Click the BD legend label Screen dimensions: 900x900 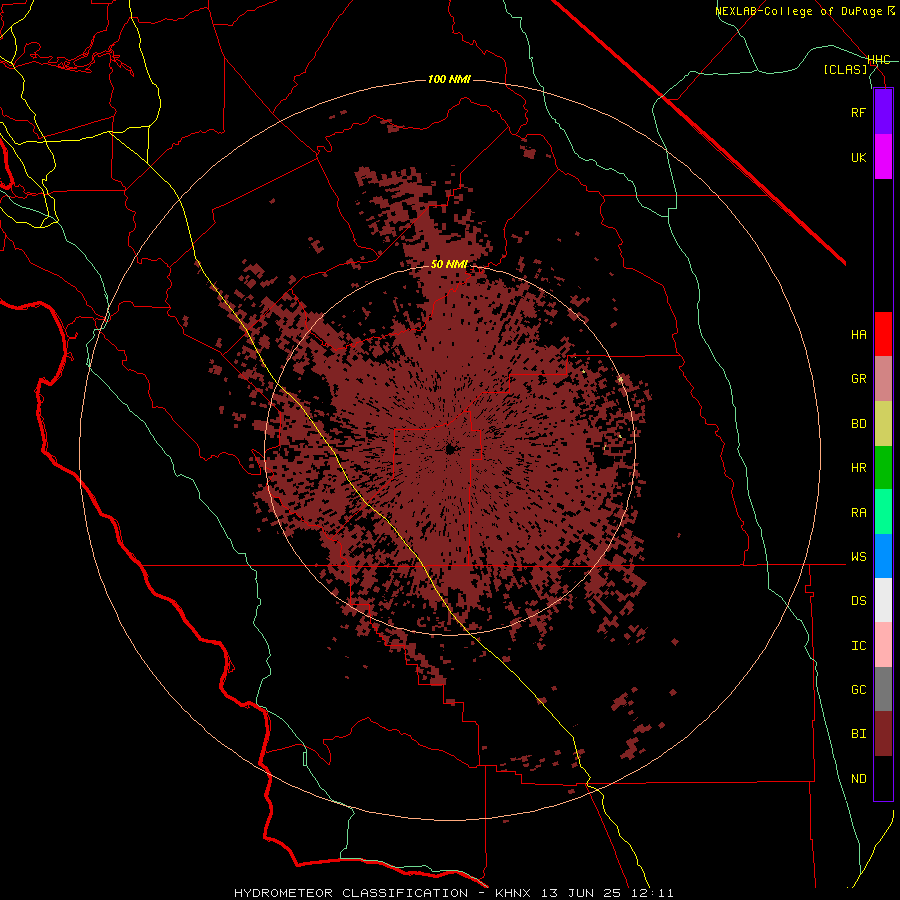tap(859, 424)
